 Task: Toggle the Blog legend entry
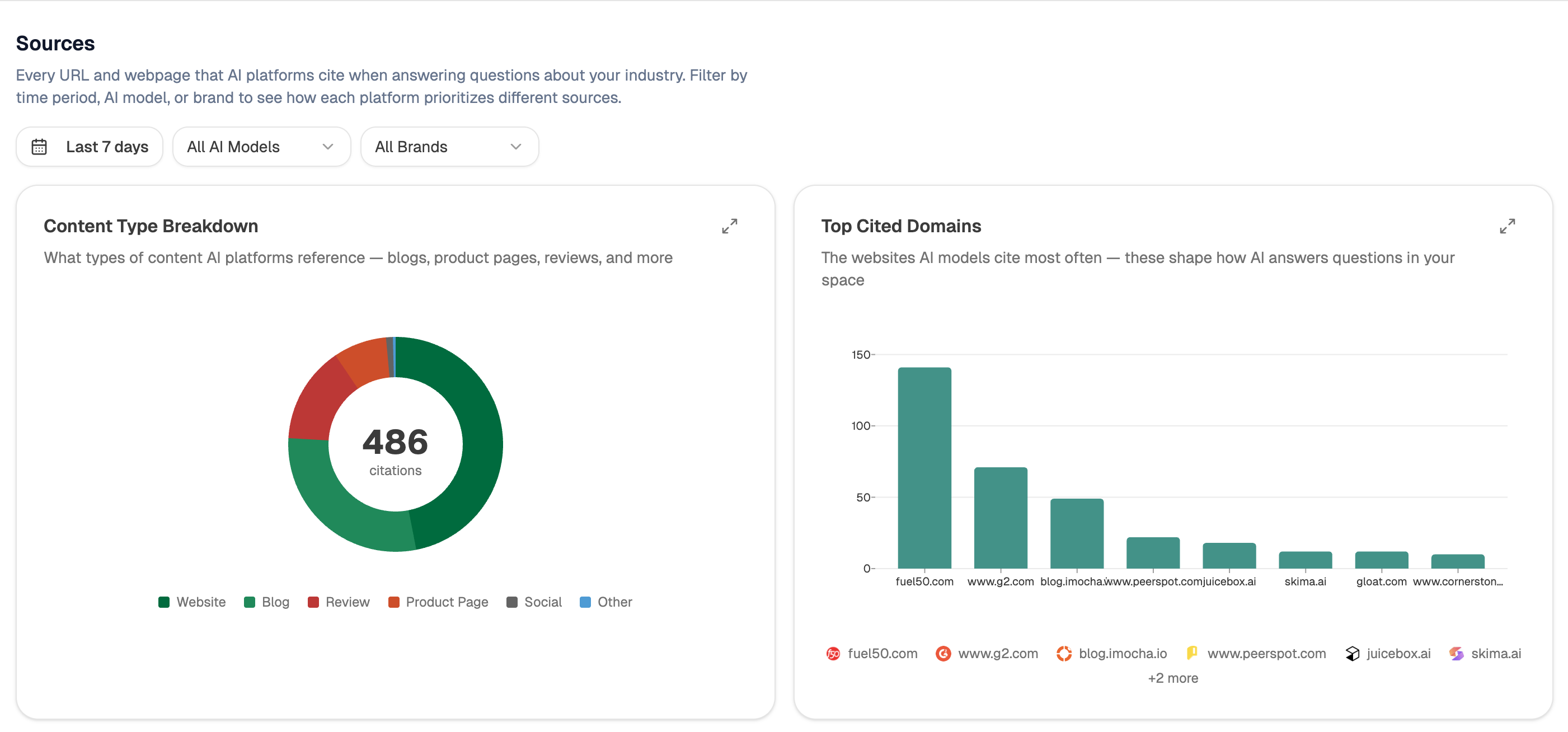click(x=266, y=602)
